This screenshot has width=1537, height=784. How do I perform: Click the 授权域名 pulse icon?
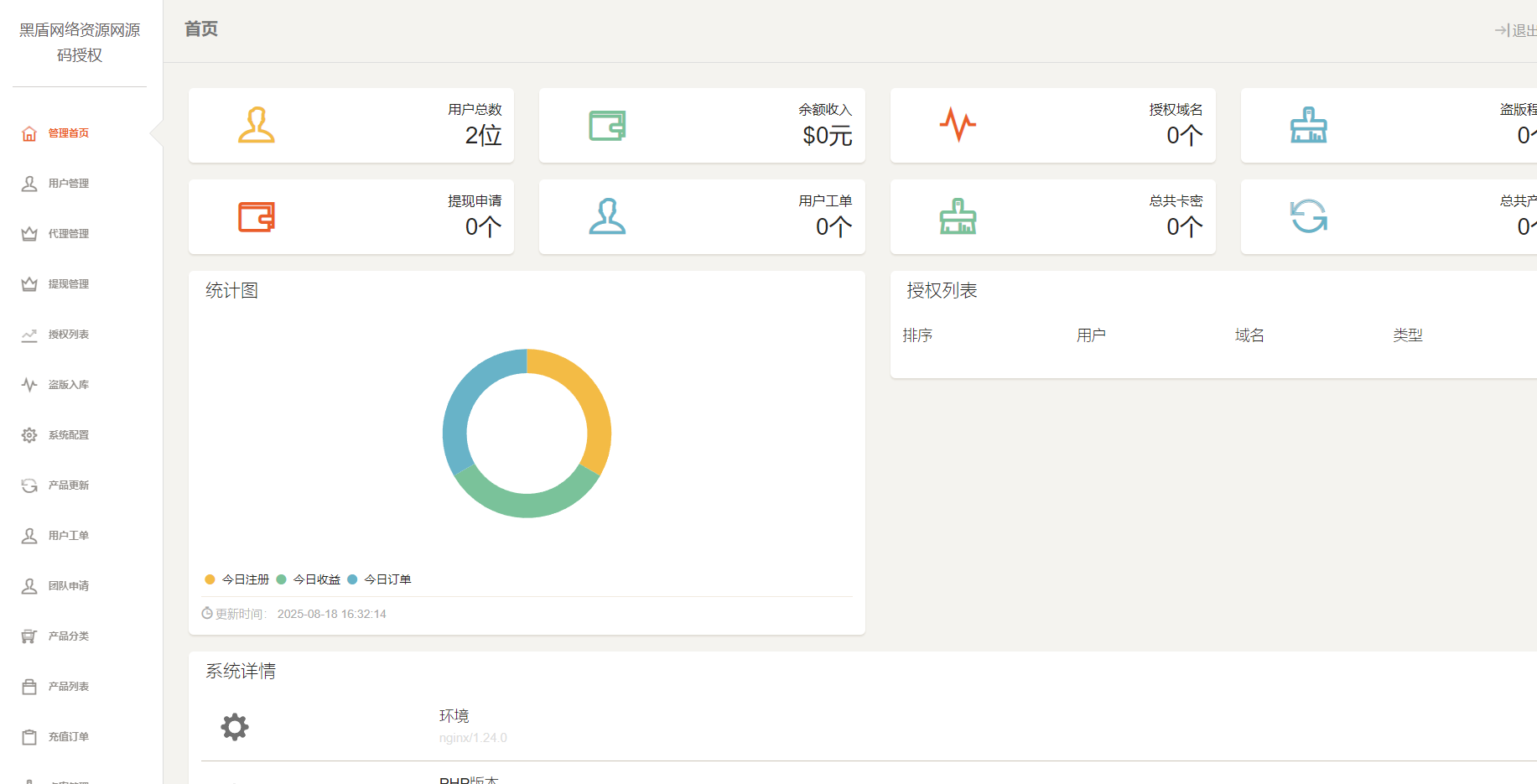pos(958,126)
